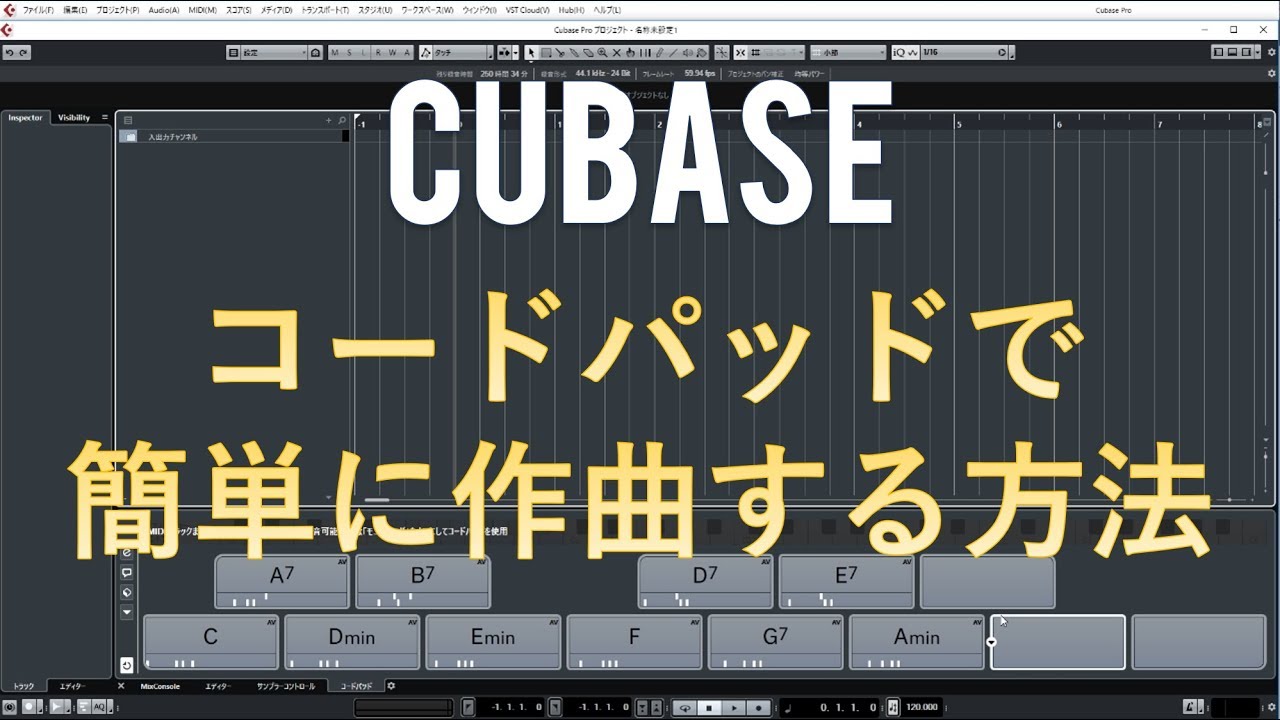This screenshot has height=720, width=1280.
Task: Select the Mute (X) tool
Action: point(616,52)
